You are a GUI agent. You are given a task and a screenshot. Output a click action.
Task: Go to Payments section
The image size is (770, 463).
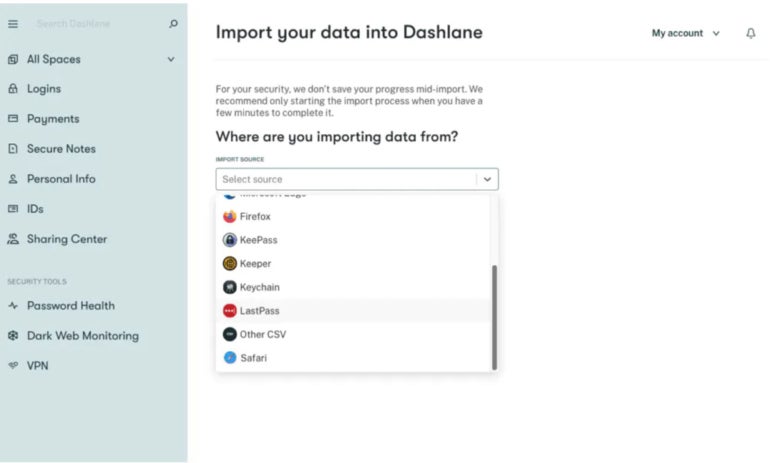(x=52, y=119)
